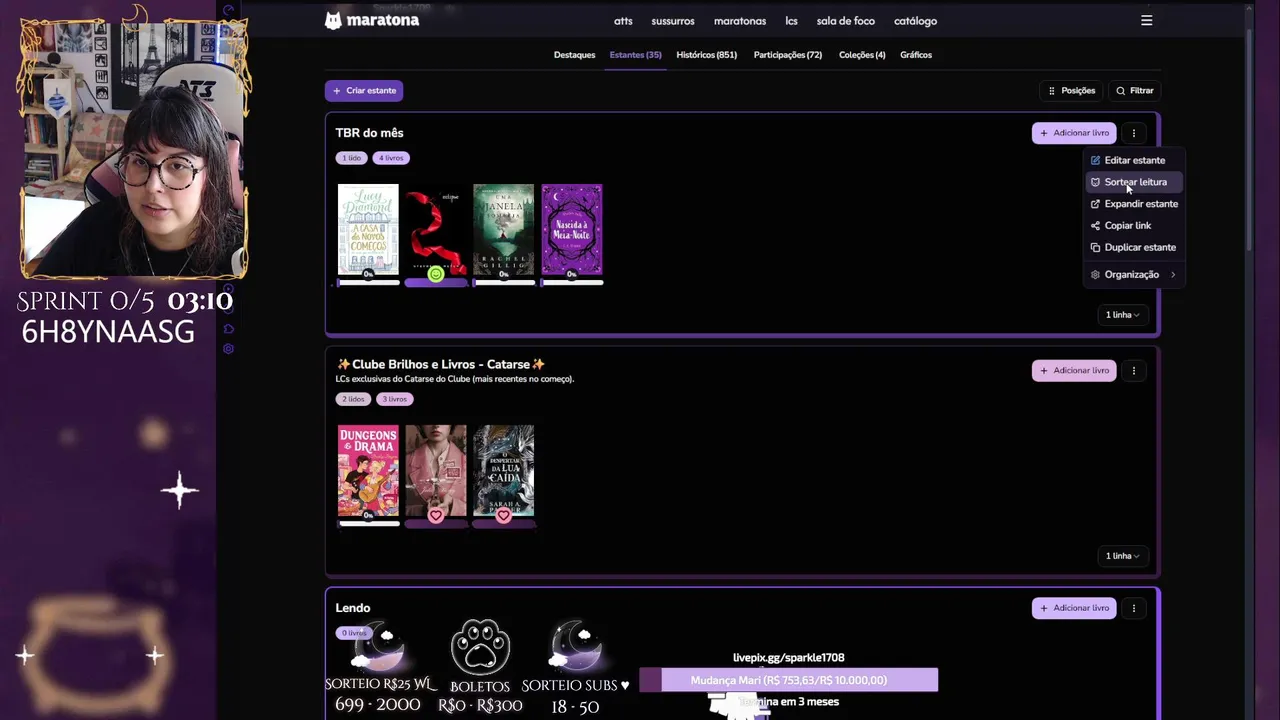This screenshot has width=1280, height=720.
Task: Click progress bar under Eclipse book
Action: click(436, 283)
